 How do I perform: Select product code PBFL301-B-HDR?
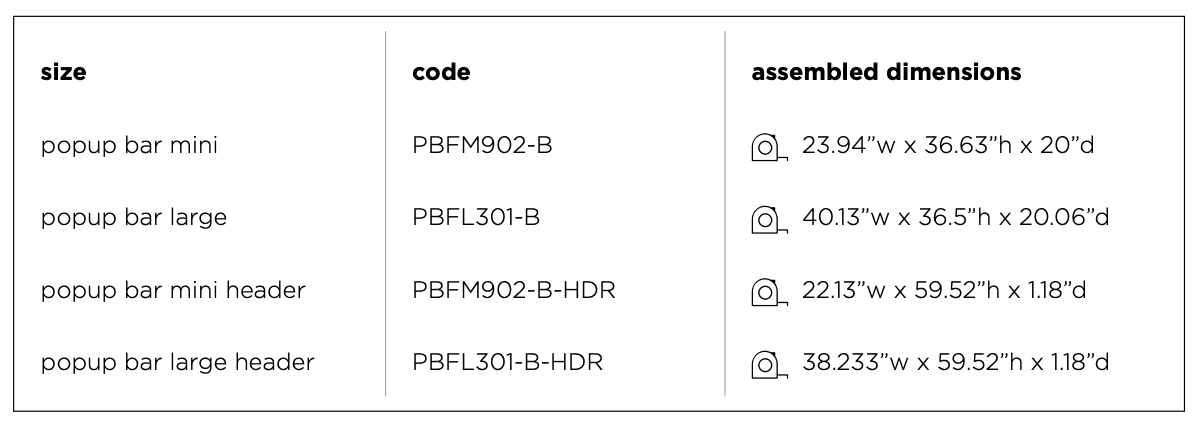[x=507, y=362]
